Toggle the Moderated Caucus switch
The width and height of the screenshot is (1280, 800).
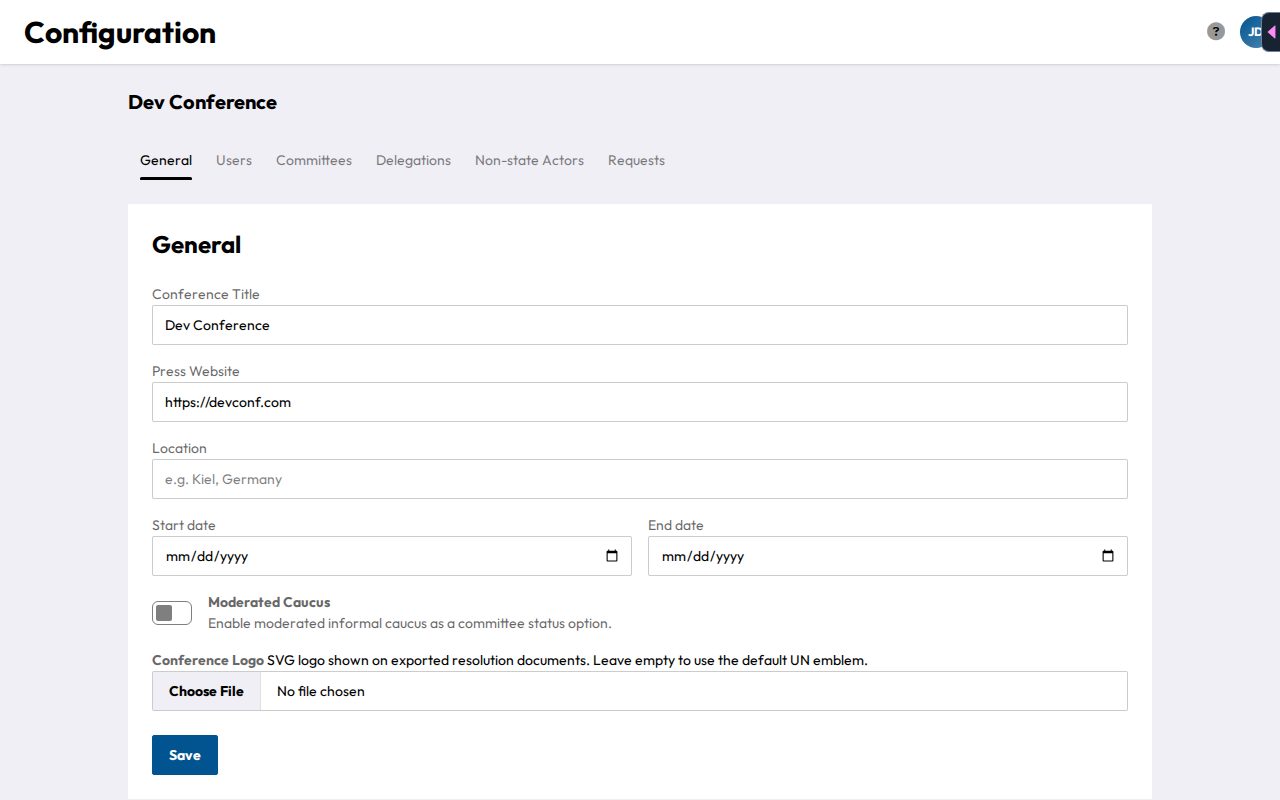(172, 613)
